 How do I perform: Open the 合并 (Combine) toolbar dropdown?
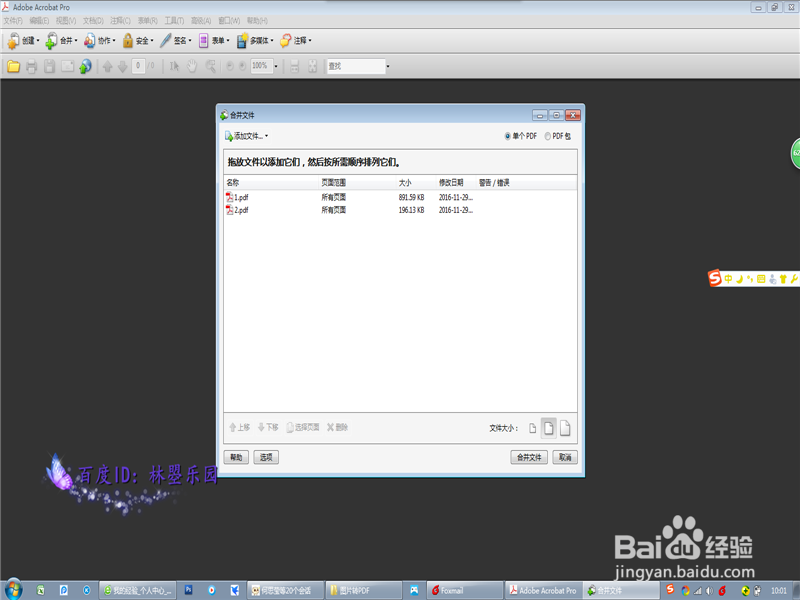(61, 40)
